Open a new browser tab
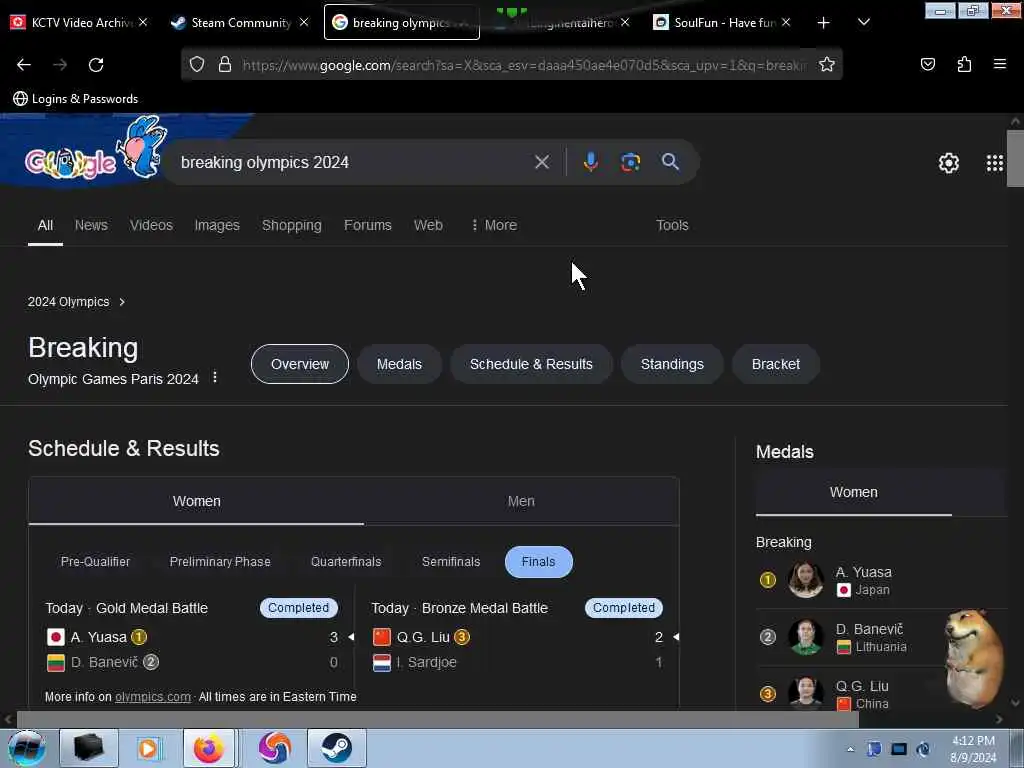This screenshot has width=1024, height=768. pyautogui.click(x=823, y=23)
